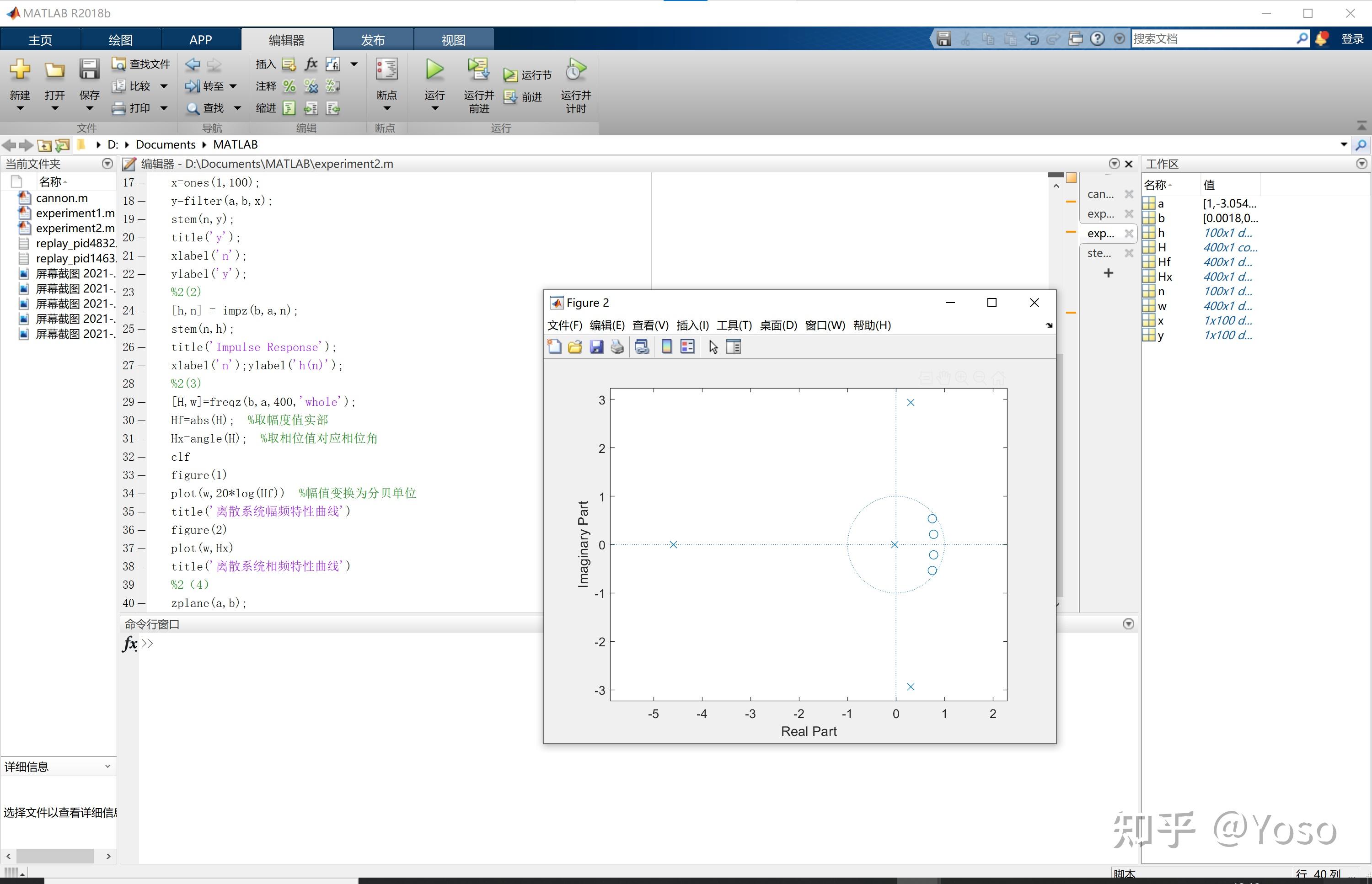Click the Print icon in Figure 2 toolbar

617,347
